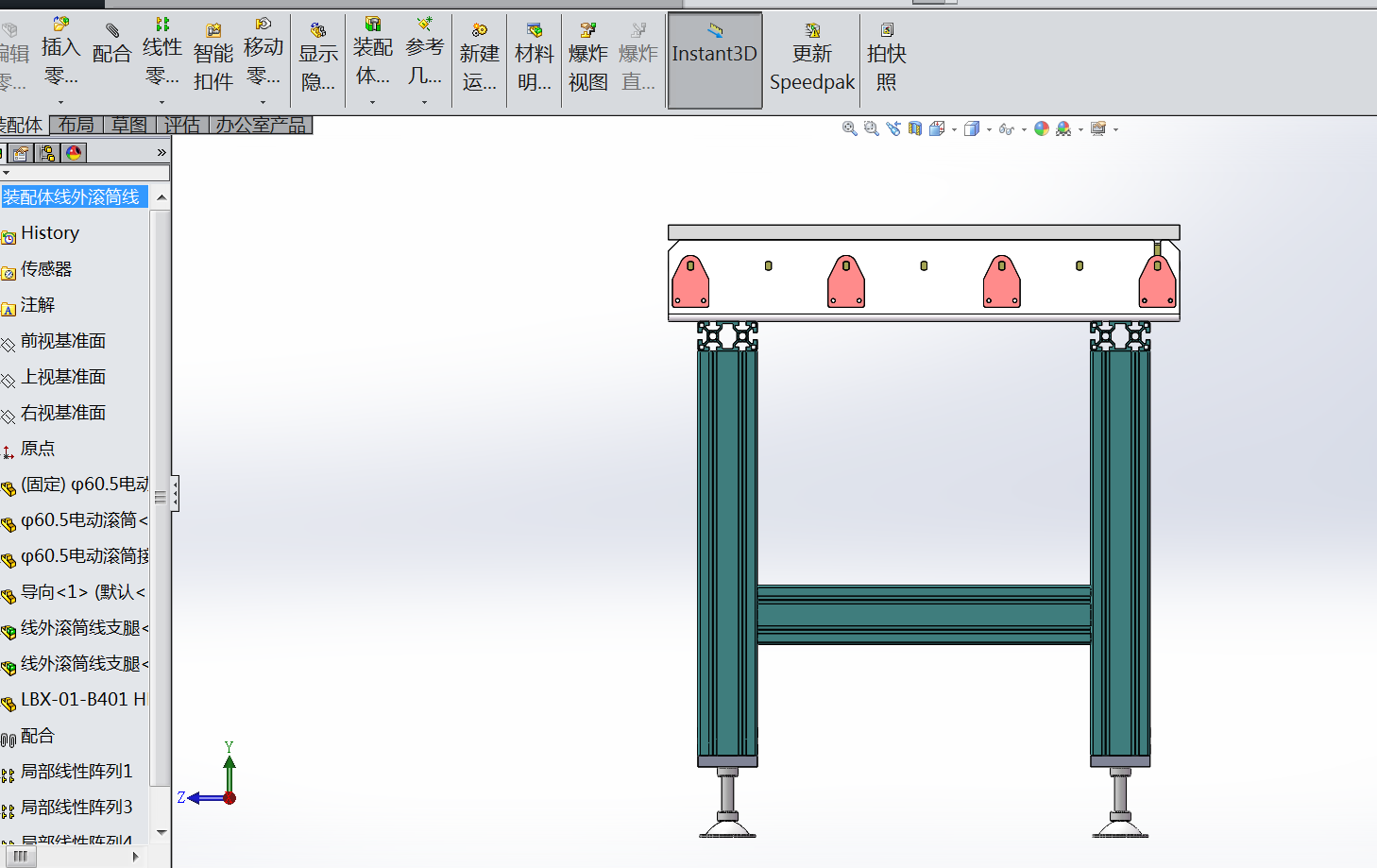
Task: Click the Hide/Show Items glasses icon
Action: 1006,129
